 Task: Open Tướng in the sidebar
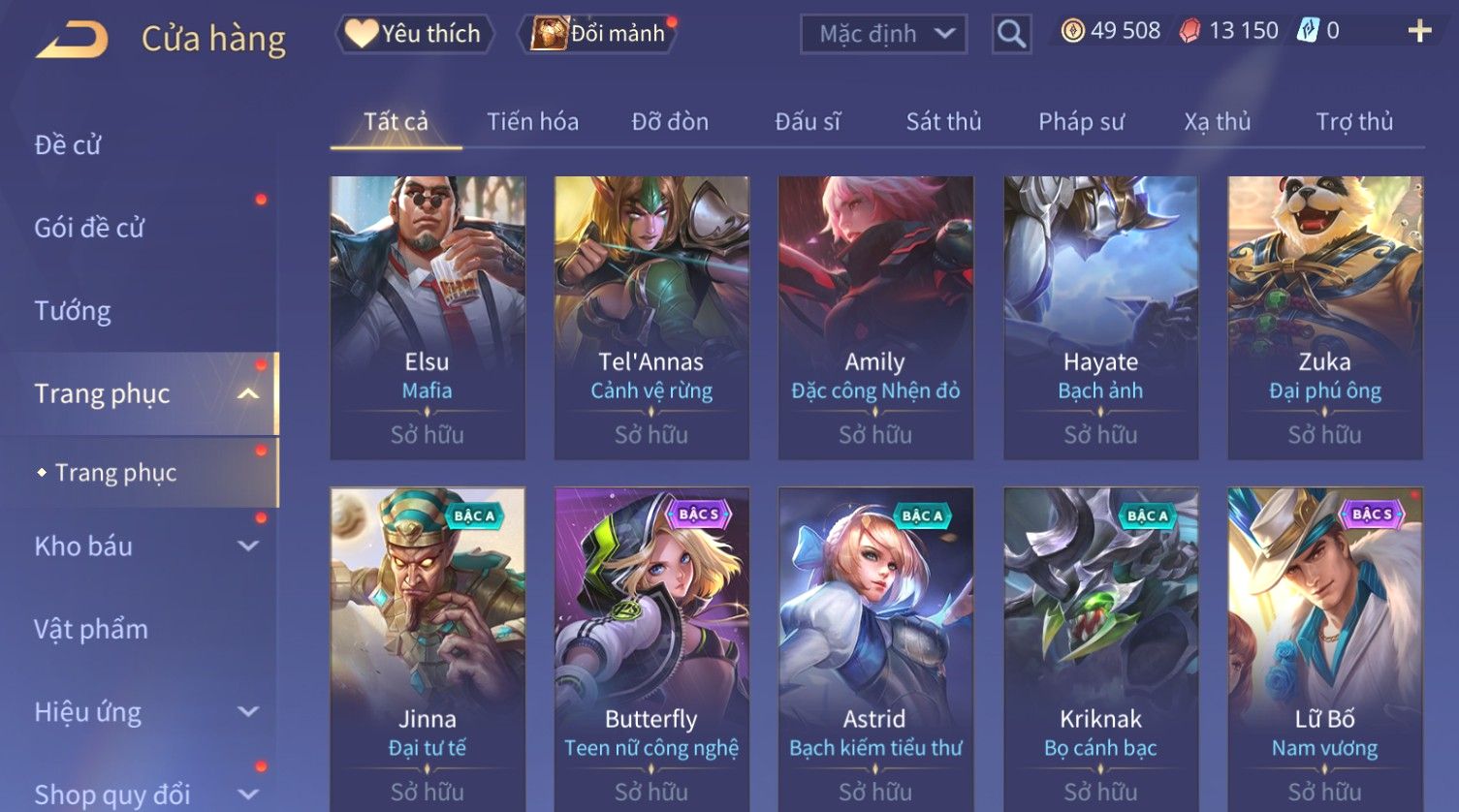pyautogui.click(x=73, y=311)
